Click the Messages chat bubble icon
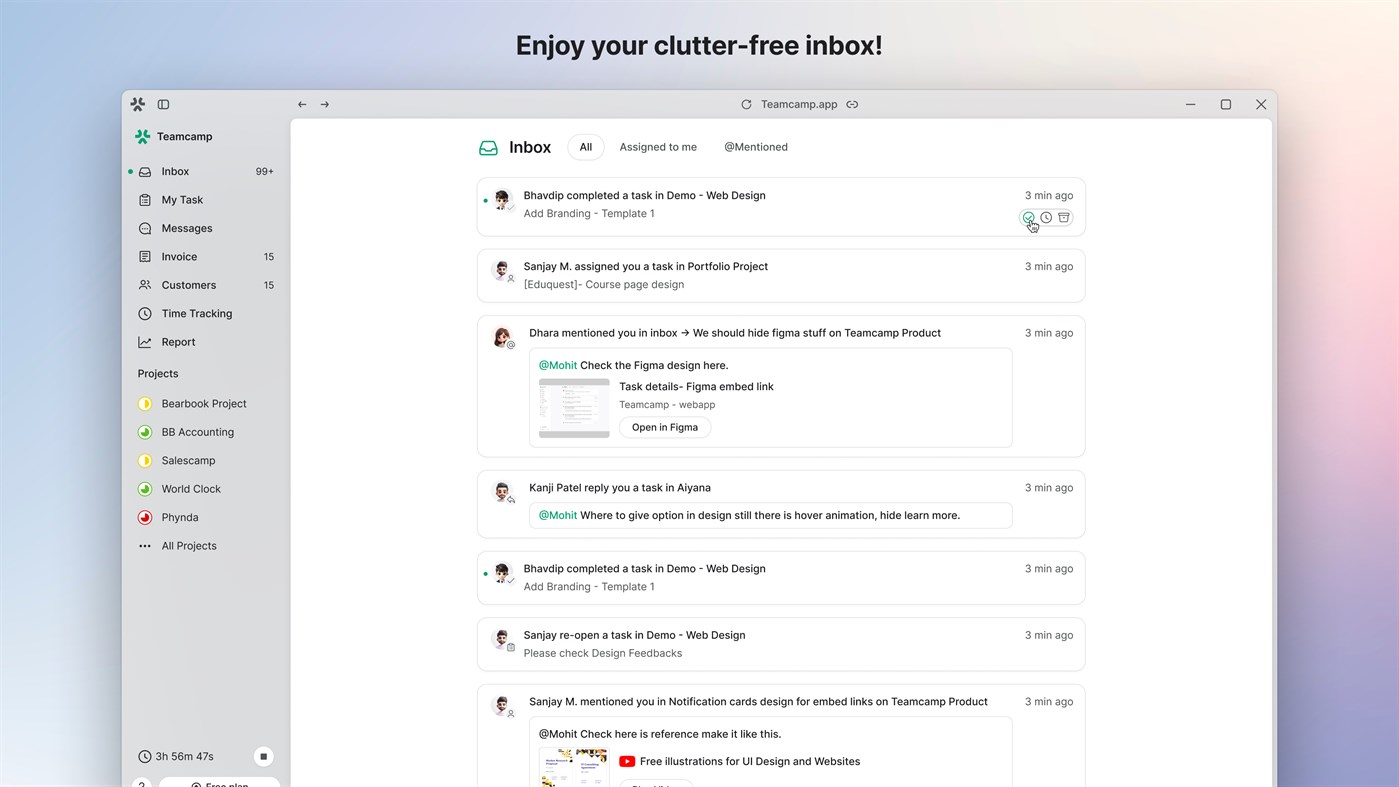Image resolution: width=1399 pixels, height=787 pixels. coord(145,228)
